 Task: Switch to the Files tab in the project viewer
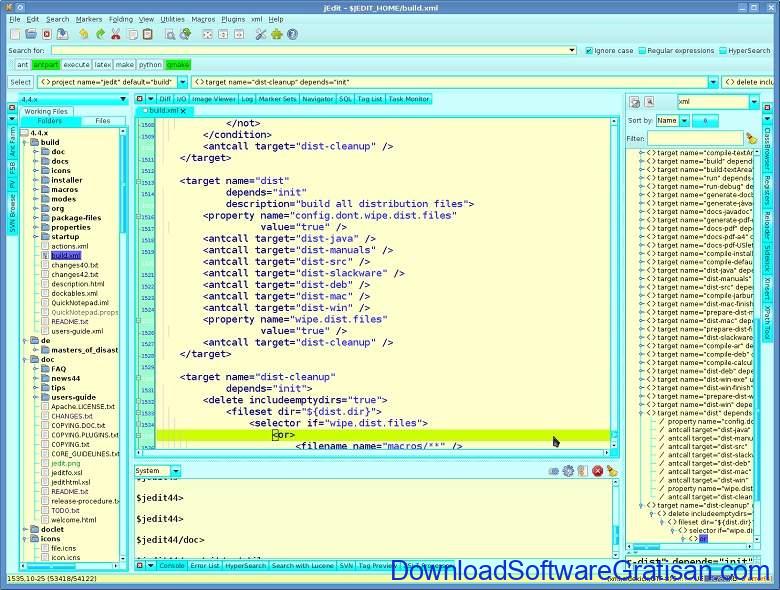click(x=102, y=121)
